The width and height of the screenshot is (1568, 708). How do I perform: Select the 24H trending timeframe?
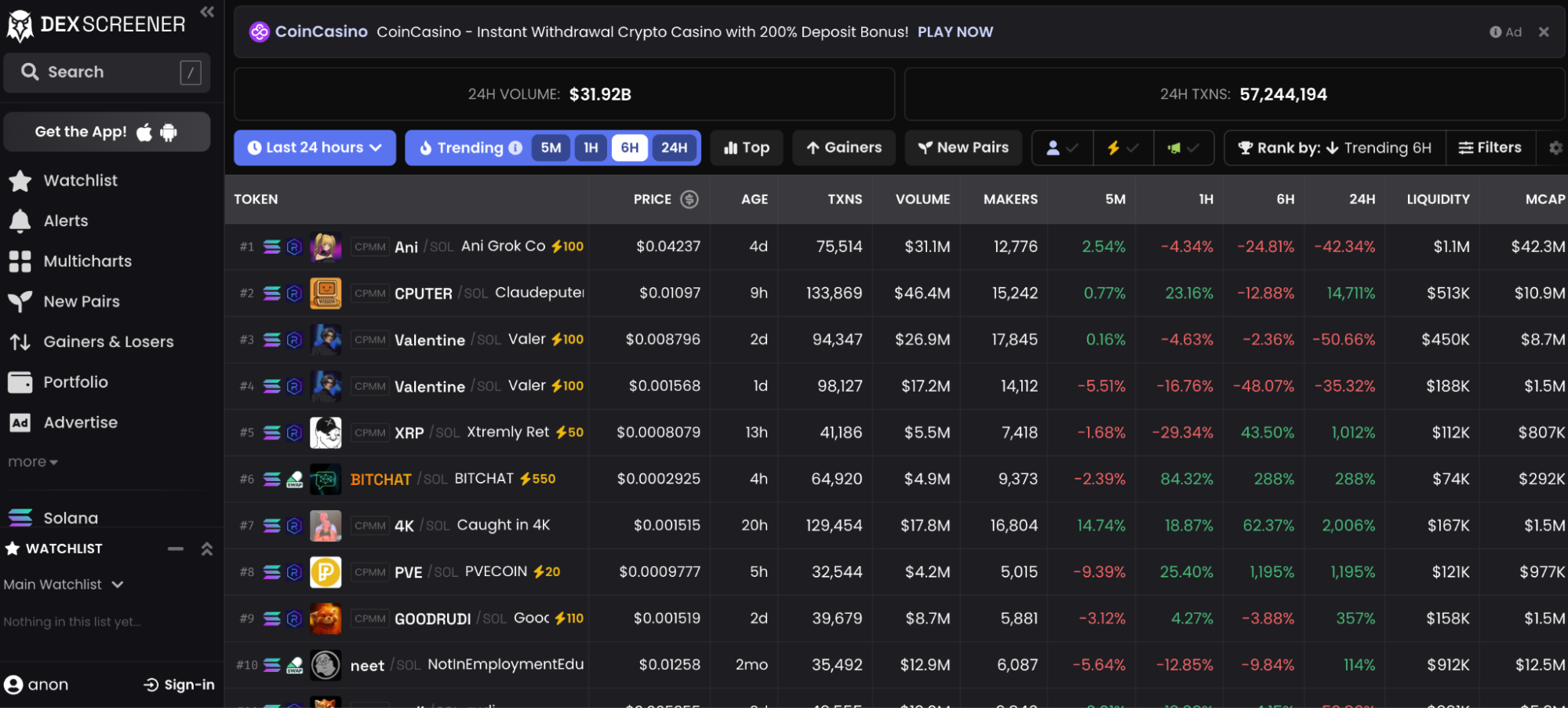(674, 148)
